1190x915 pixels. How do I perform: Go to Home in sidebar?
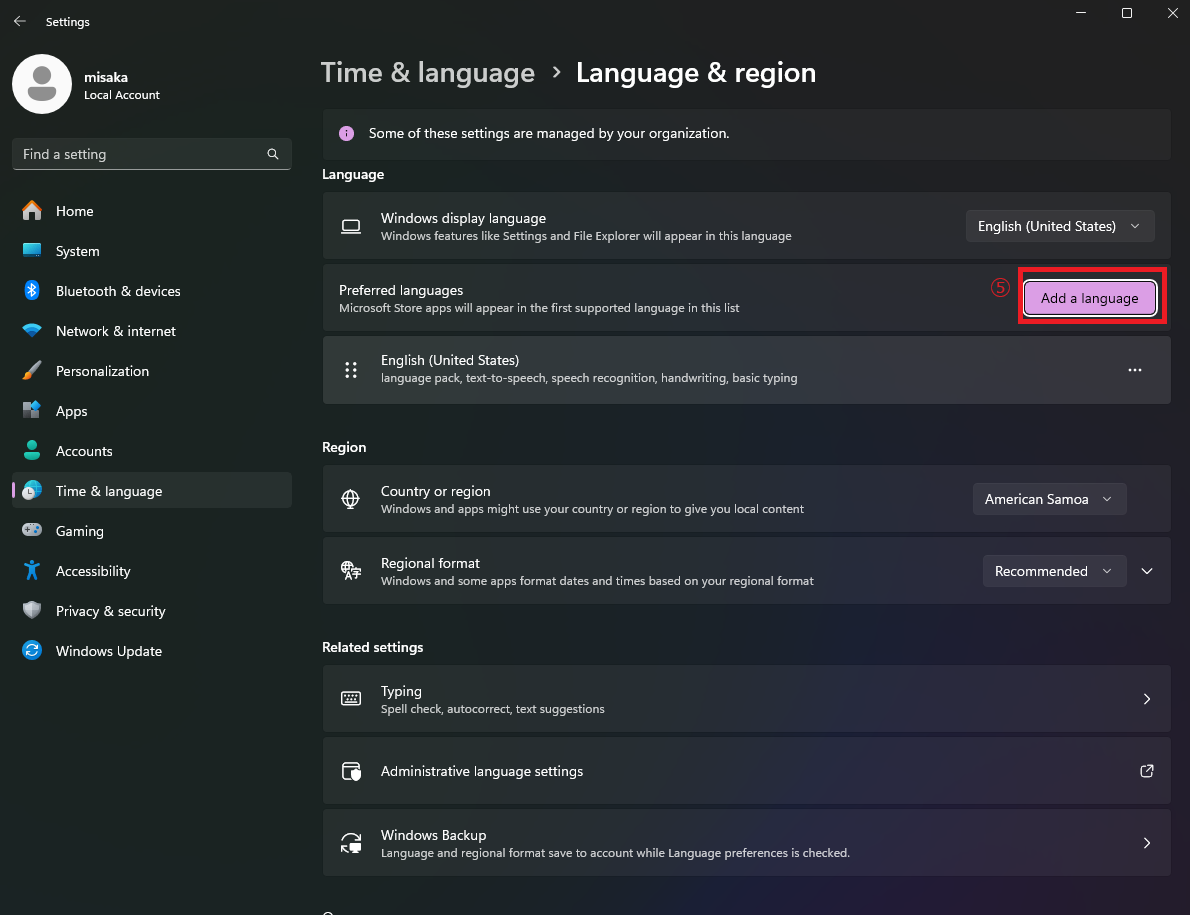152,211
